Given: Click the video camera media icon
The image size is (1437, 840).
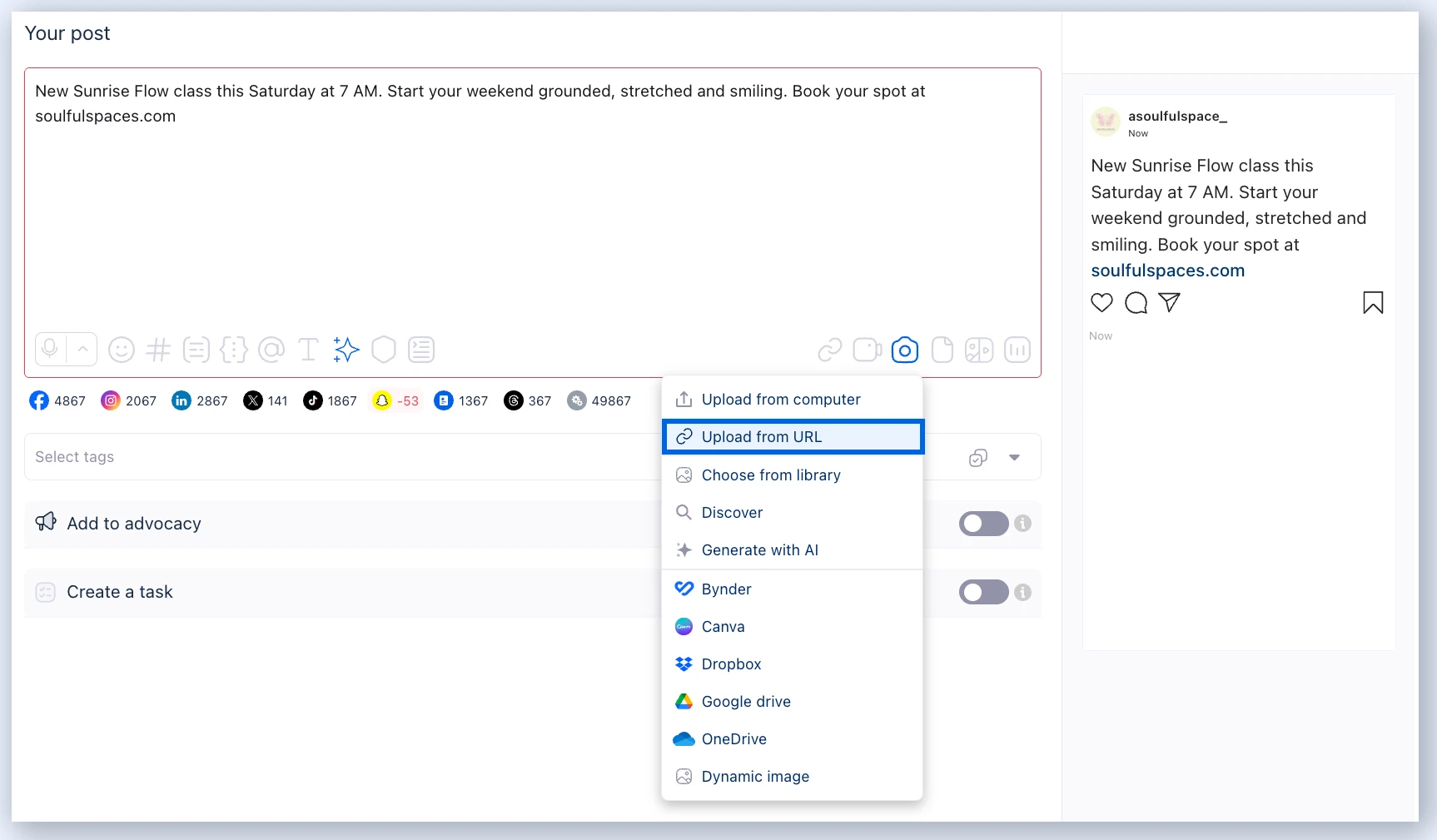Looking at the screenshot, I should (x=868, y=350).
